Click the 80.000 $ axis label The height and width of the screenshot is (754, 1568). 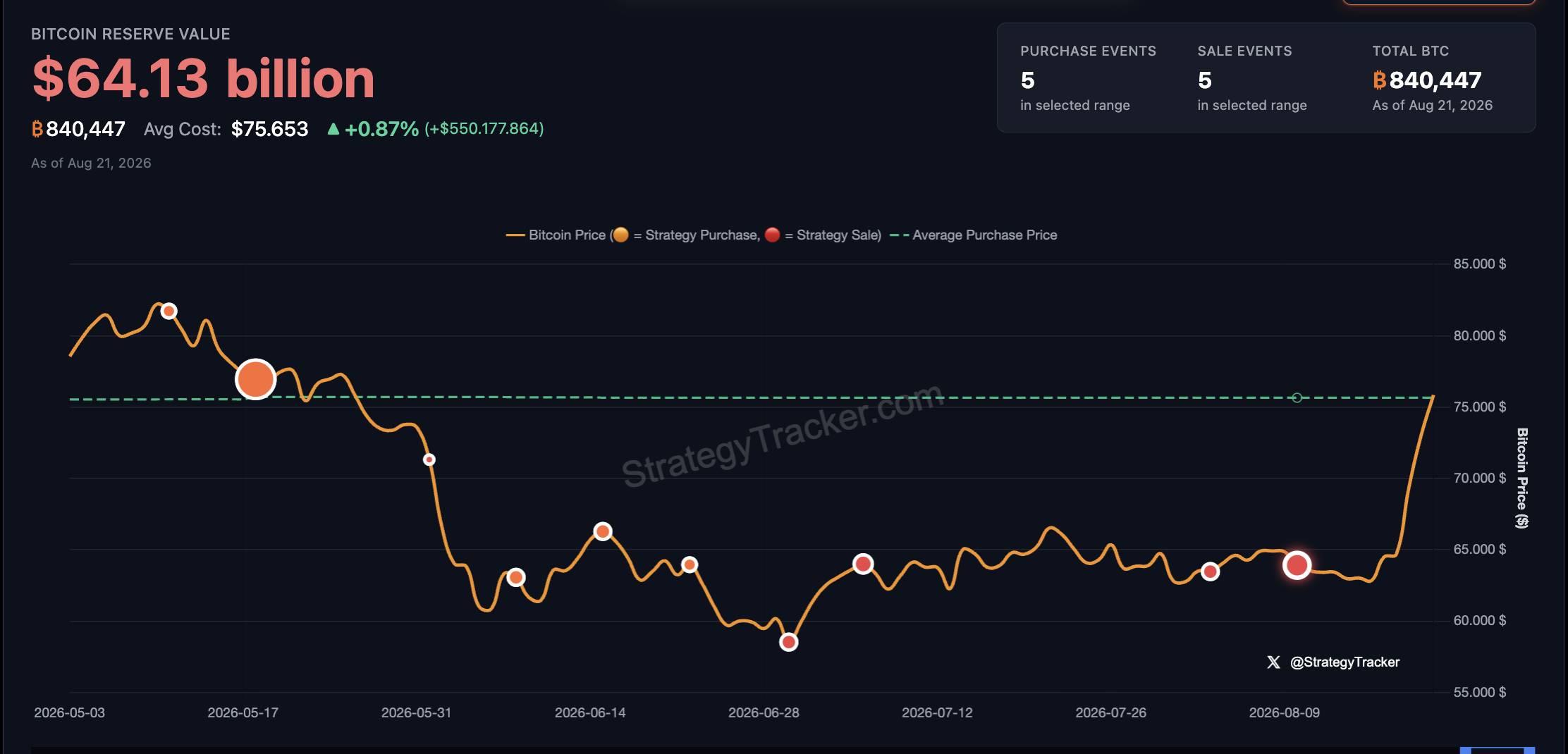pos(1480,335)
